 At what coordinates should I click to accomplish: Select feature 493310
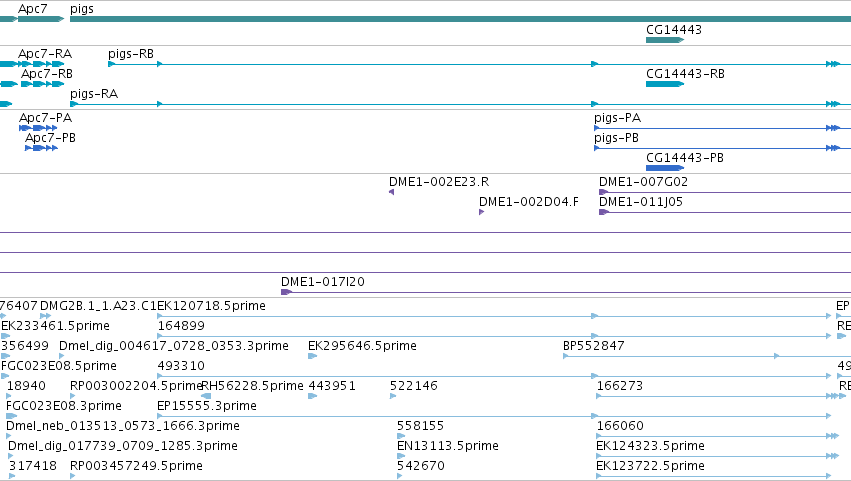181,366
